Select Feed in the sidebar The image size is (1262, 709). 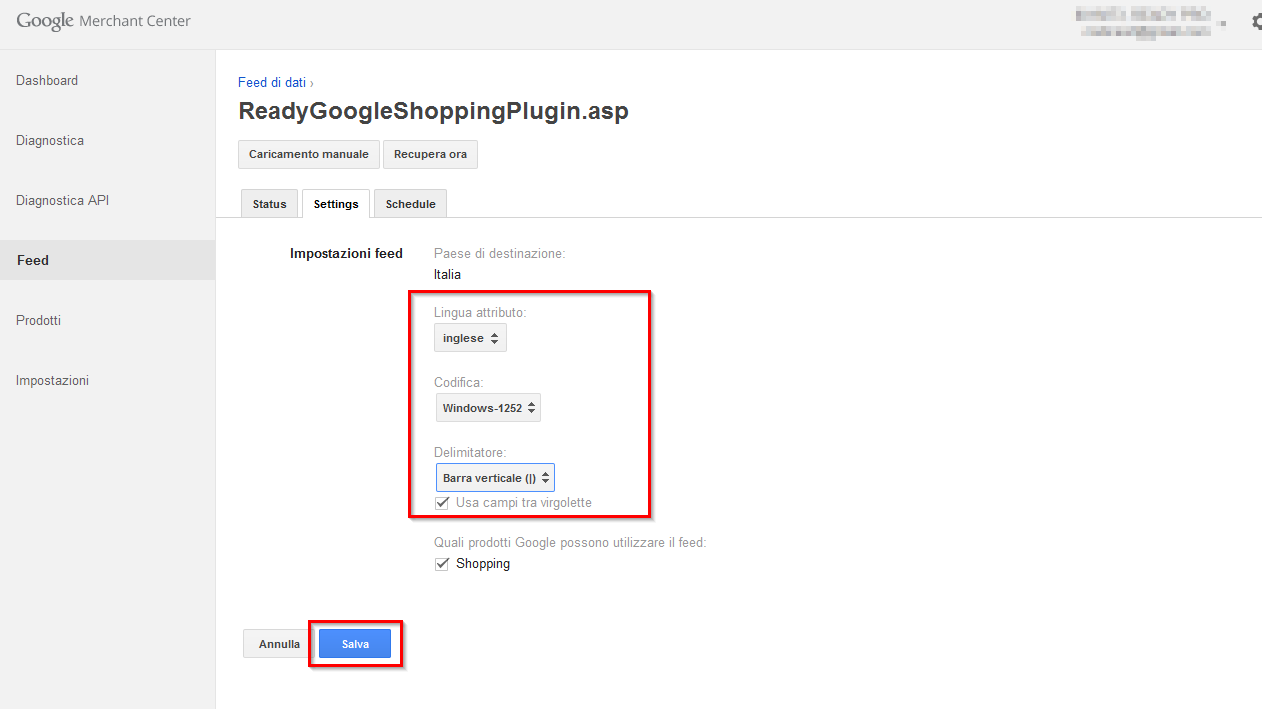(107, 260)
